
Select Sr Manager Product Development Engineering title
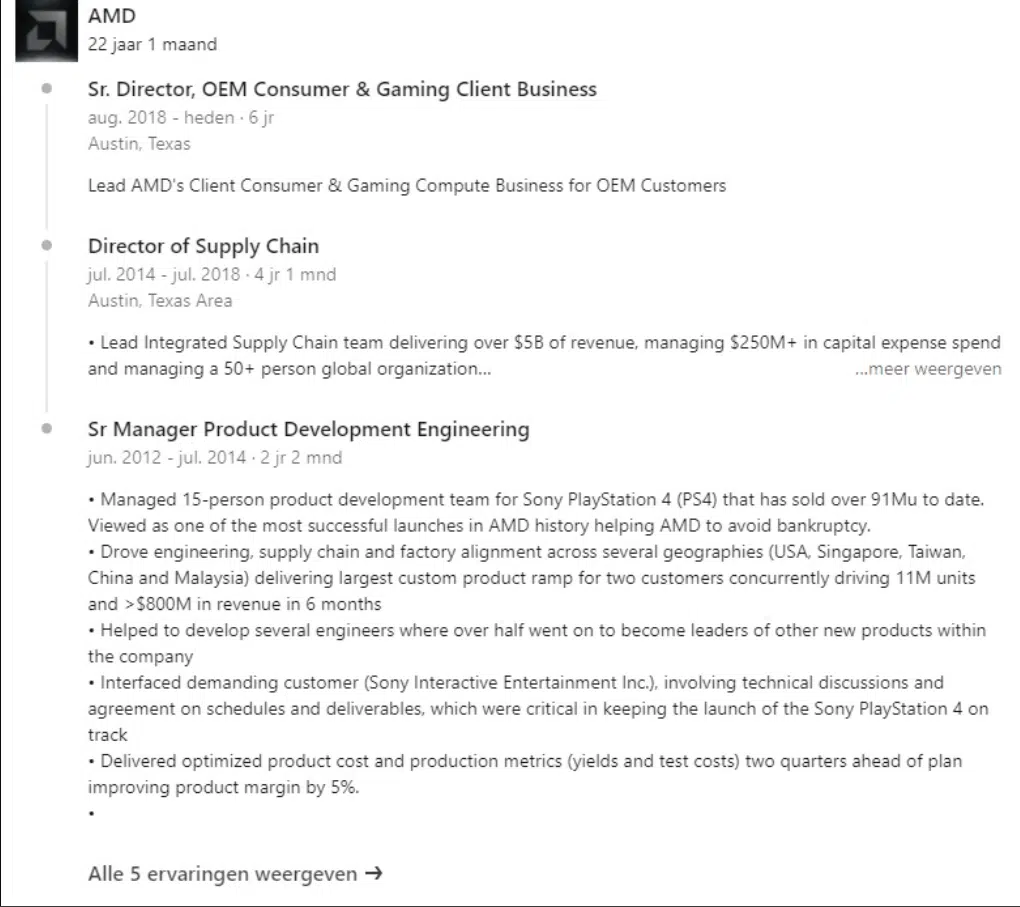tap(309, 429)
